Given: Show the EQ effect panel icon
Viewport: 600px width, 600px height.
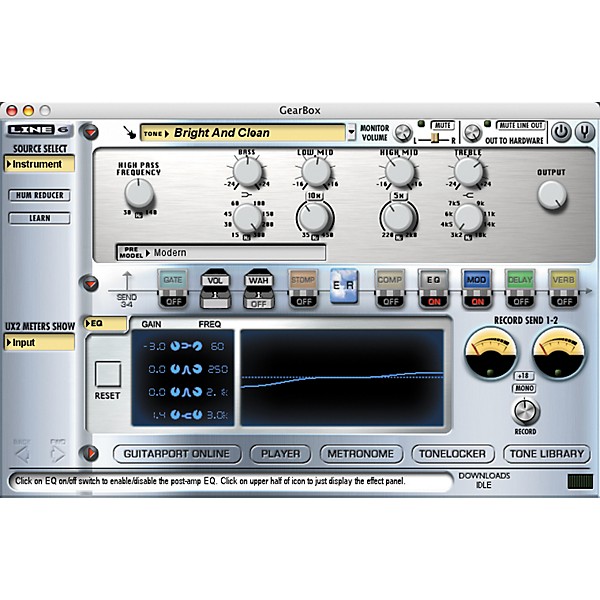Looking at the screenshot, I should coord(433,280).
